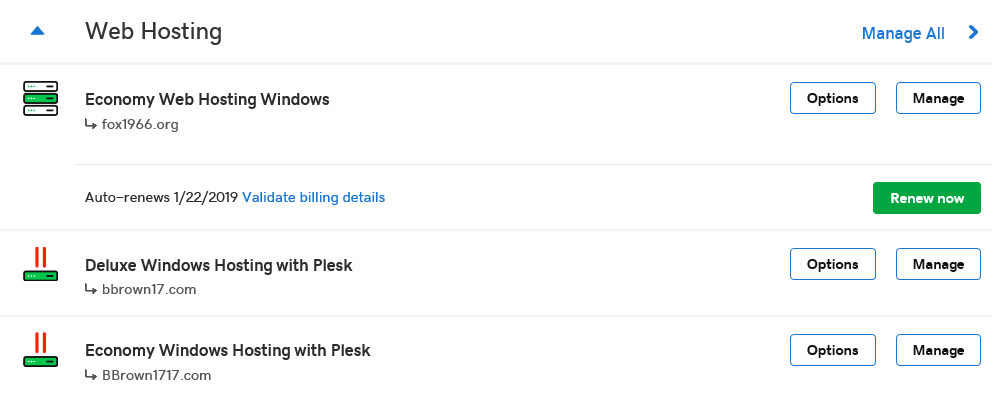Follow the Validate billing details link

(x=313, y=197)
